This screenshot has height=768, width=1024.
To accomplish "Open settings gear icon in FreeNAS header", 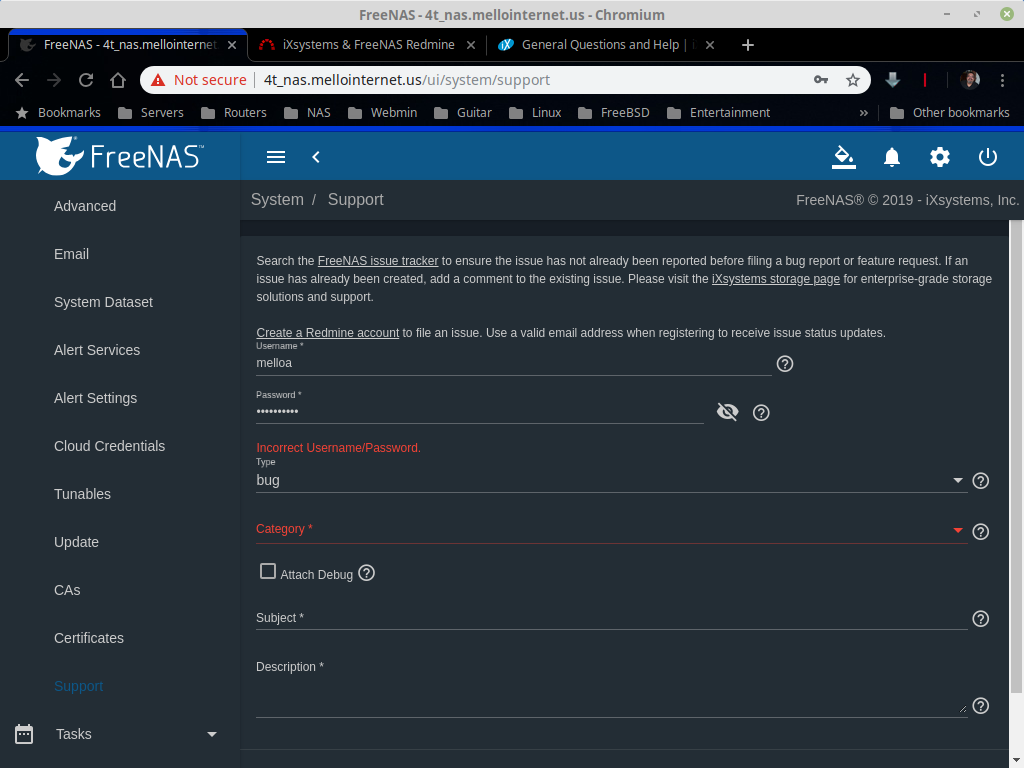I will point(940,157).
